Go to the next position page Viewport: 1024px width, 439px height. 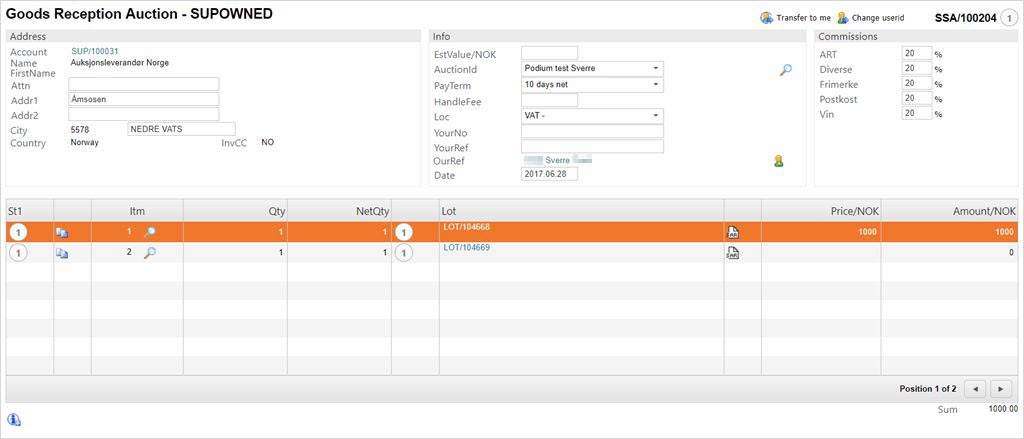(1001, 388)
